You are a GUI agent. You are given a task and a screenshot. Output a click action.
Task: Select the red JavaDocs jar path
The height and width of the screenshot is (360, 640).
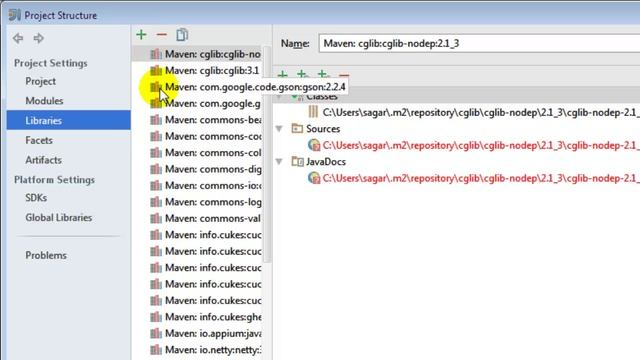[x=481, y=178]
